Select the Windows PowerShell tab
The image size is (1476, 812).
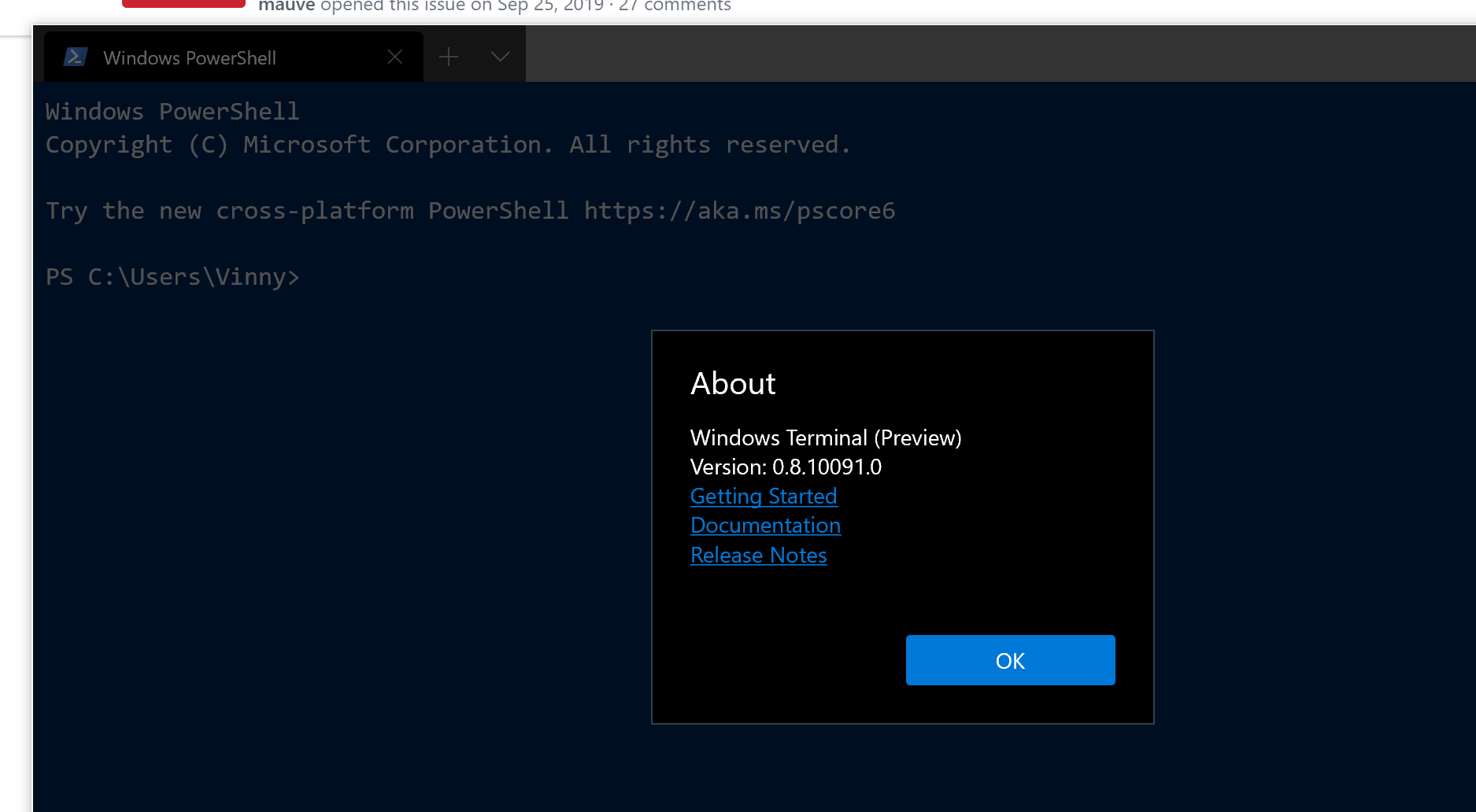(x=234, y=57)
